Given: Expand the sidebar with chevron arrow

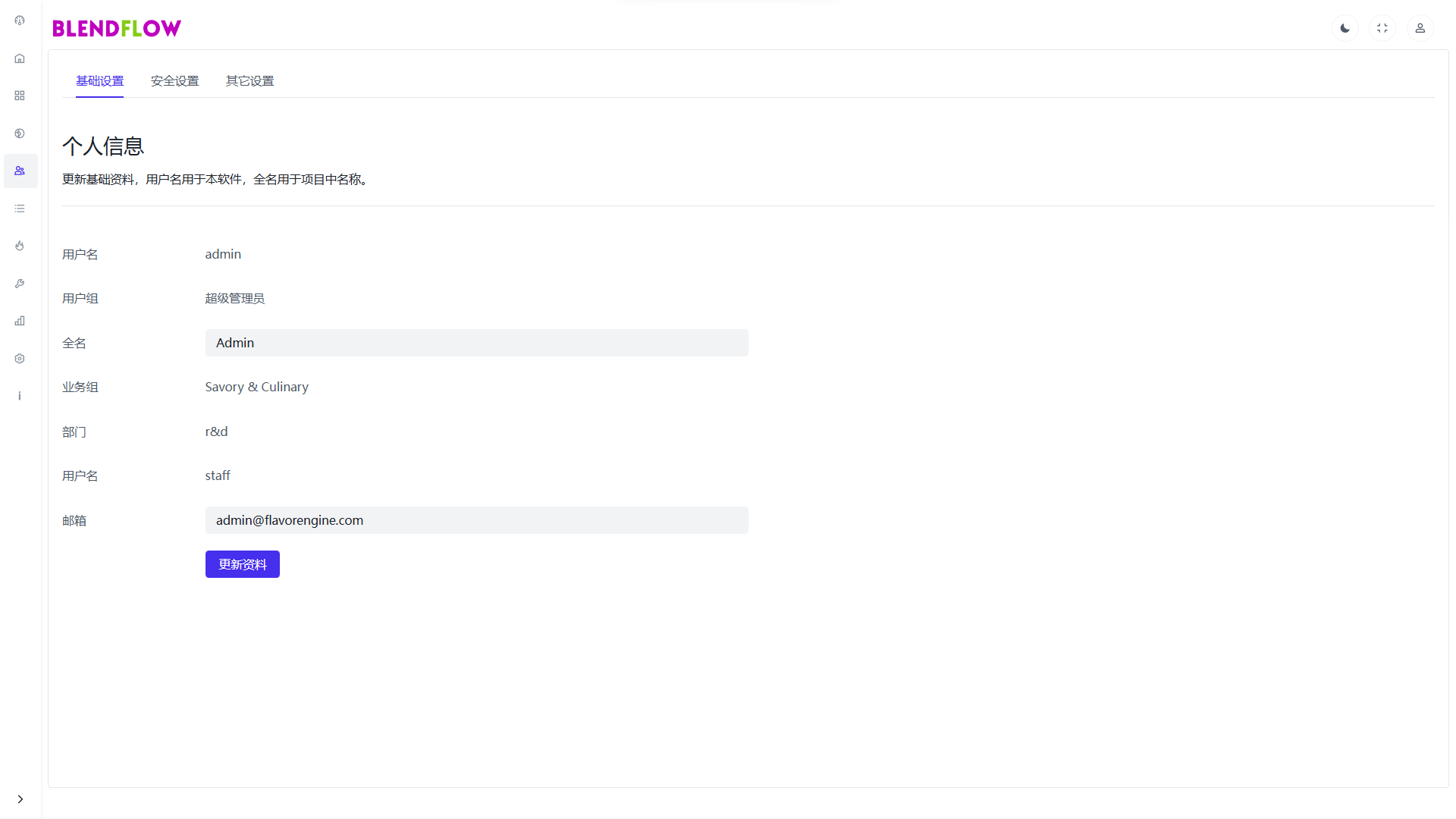Looking at the screenshot, I should point(20,799).
